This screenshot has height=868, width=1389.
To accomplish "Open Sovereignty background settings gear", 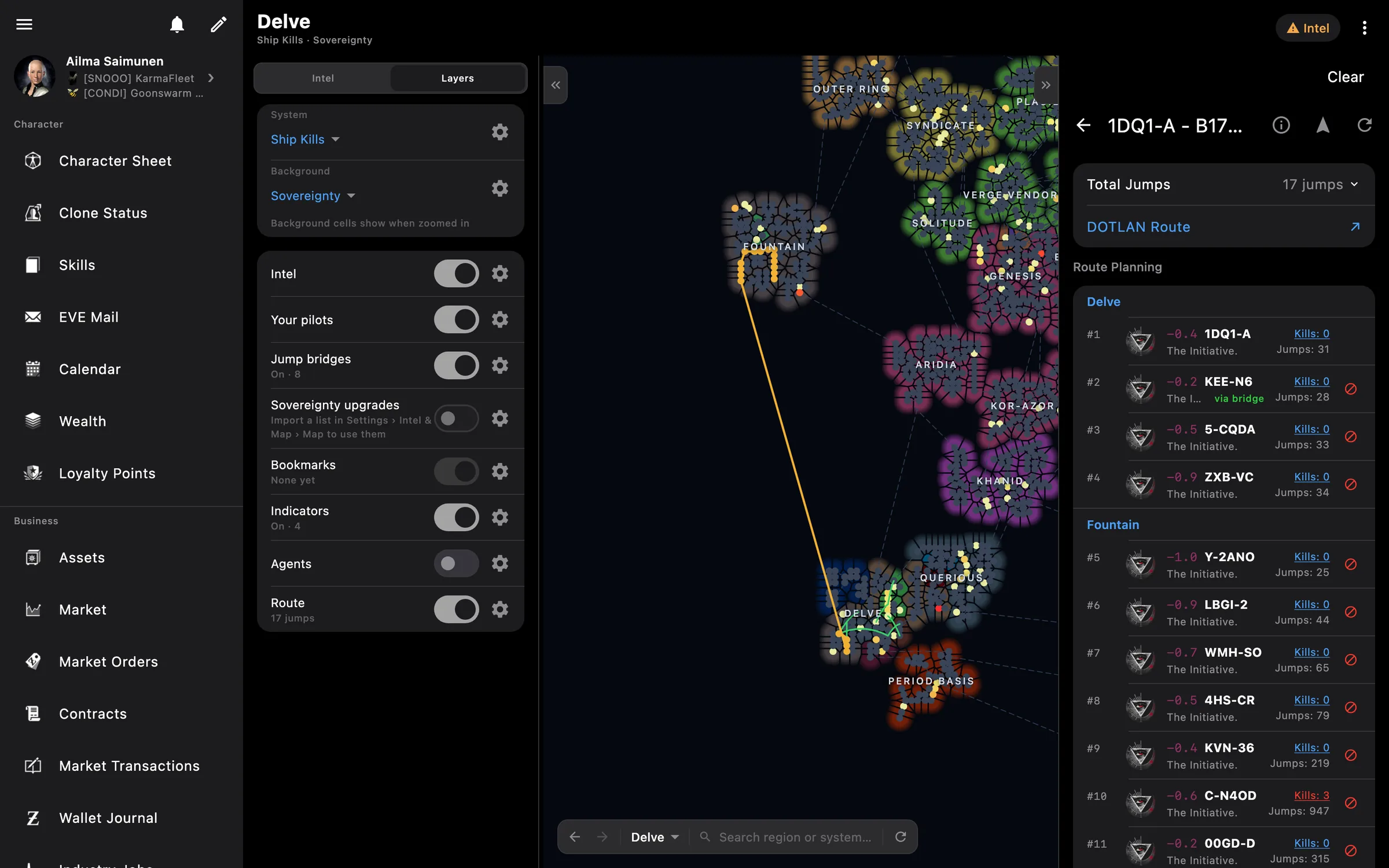I will 500,188.
